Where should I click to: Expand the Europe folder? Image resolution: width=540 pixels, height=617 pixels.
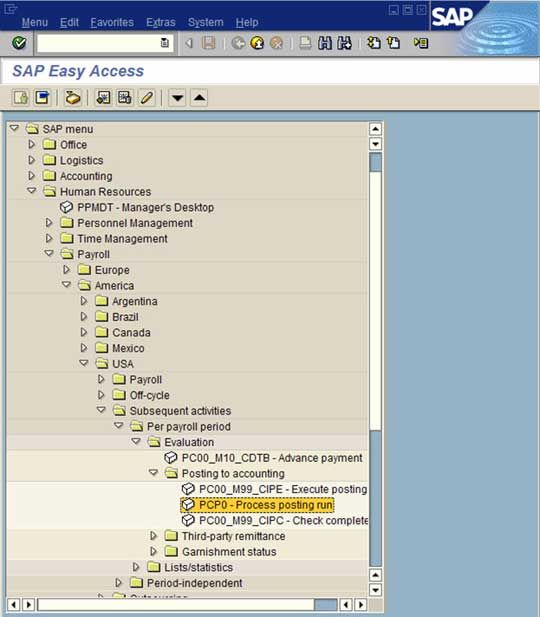coord(66,270)
